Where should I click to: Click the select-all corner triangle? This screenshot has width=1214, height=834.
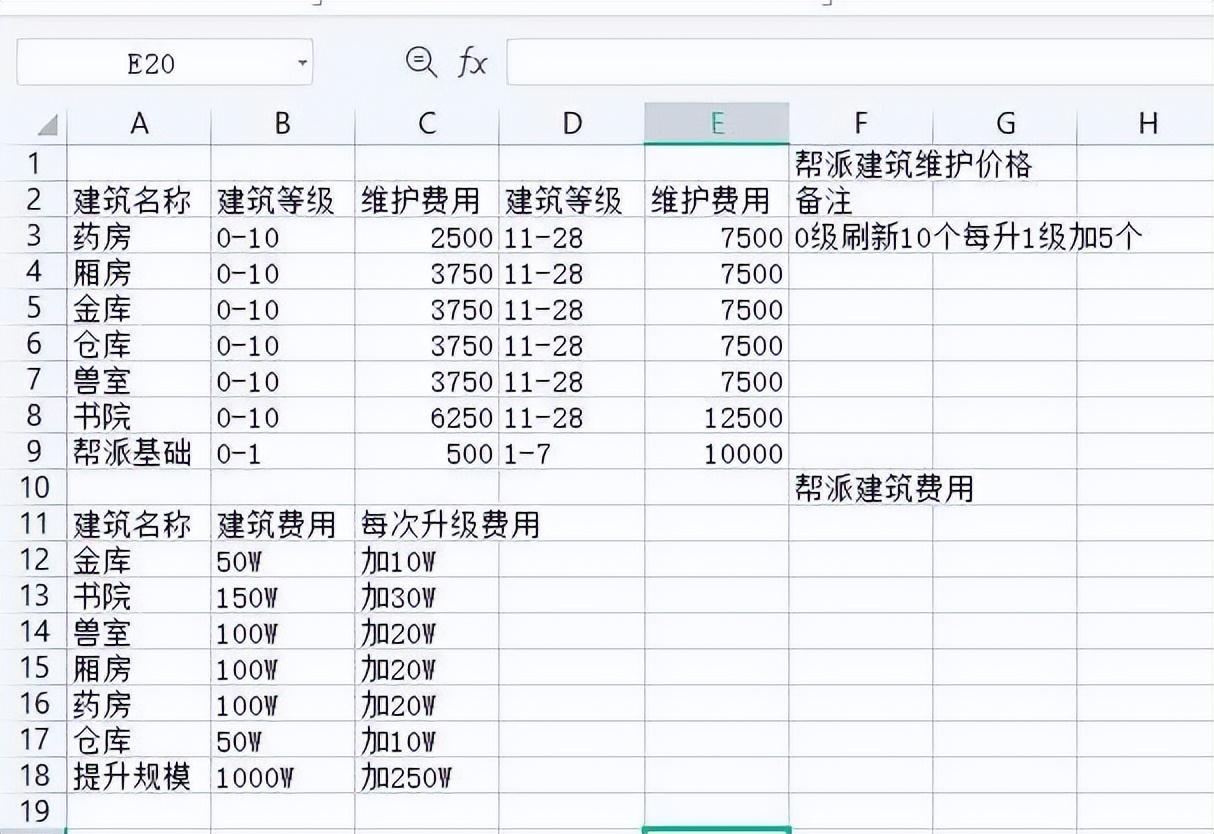(46, 125)
